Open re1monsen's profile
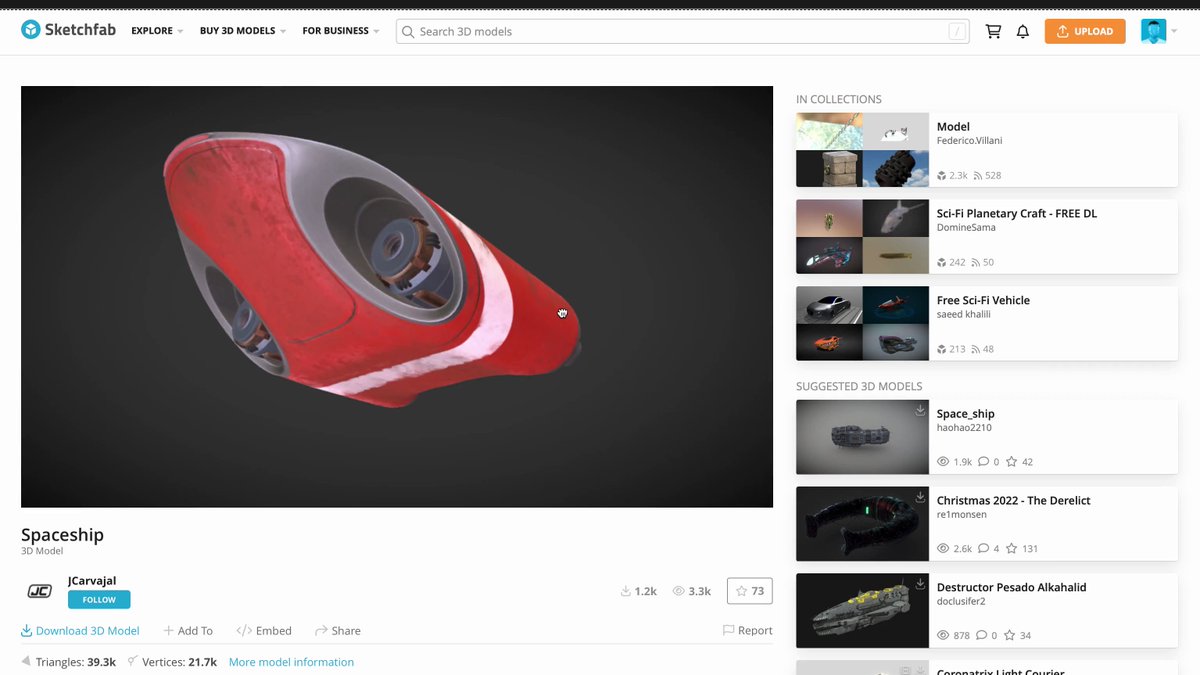1200x675 pixels. (961, 515)
